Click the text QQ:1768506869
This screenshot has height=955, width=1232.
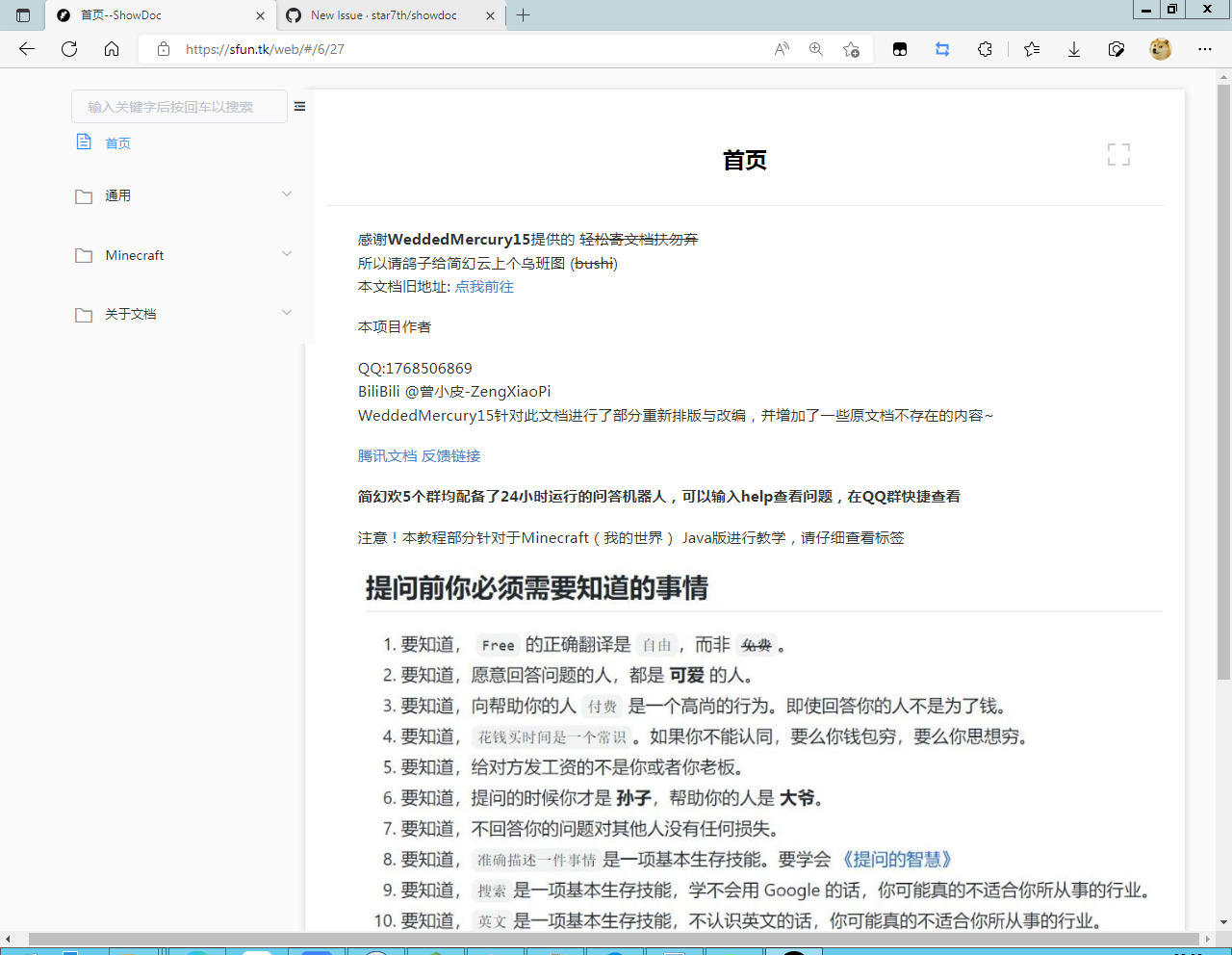(x=415, y=369)
